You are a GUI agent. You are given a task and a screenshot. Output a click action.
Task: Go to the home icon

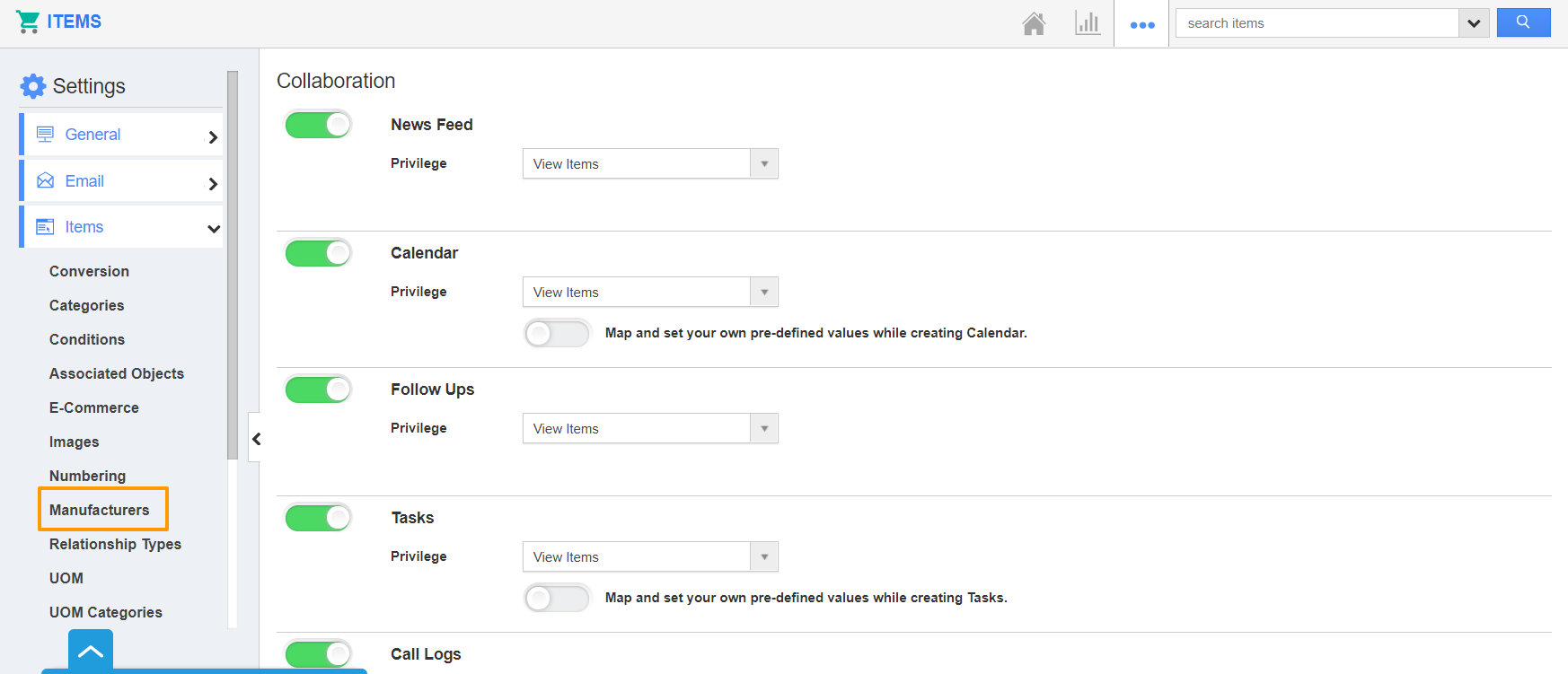[x=1034, y=23]
